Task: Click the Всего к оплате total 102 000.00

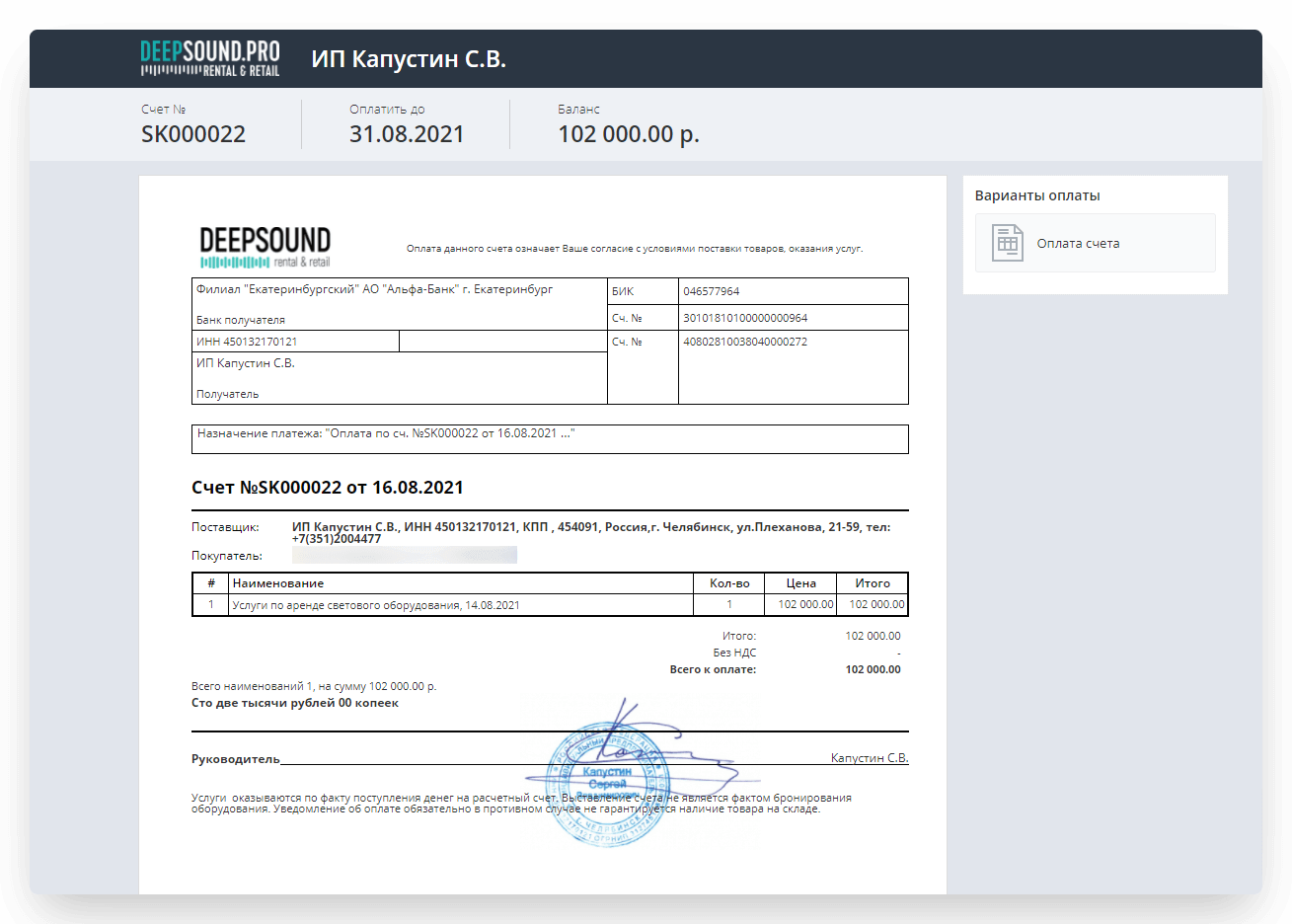Action: 873,669
